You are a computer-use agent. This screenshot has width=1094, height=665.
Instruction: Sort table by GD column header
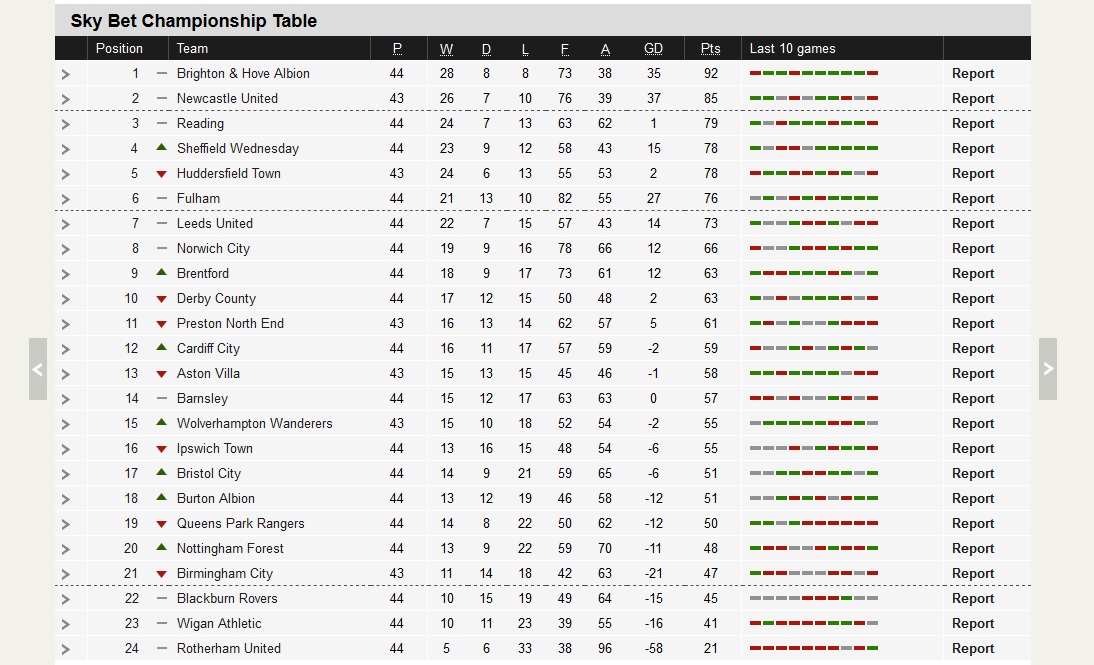tap(653, 48)
